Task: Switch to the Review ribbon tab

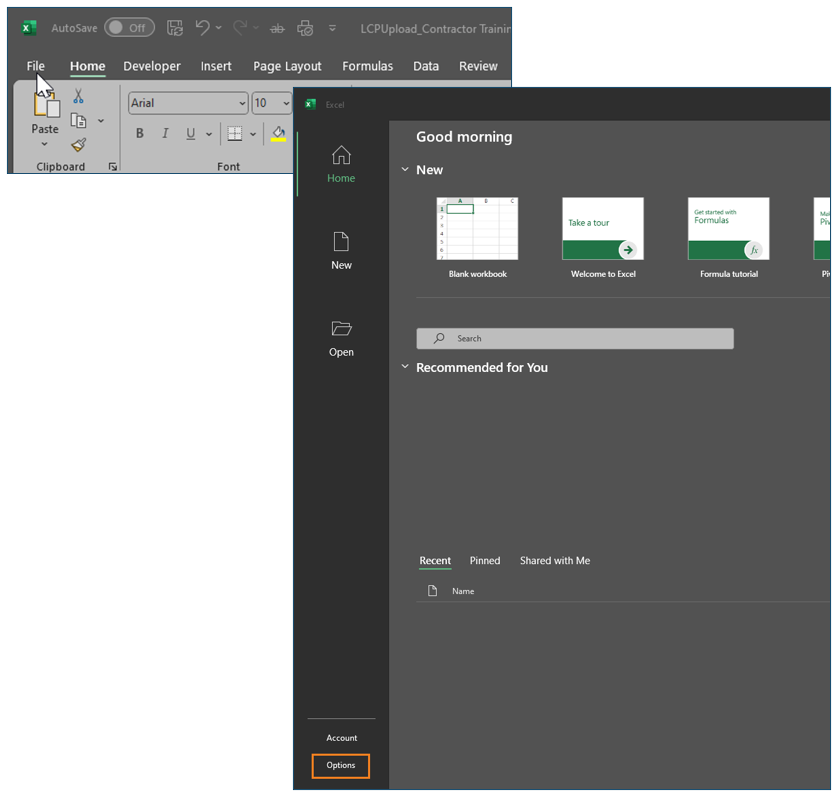Action: click(478, 66)
